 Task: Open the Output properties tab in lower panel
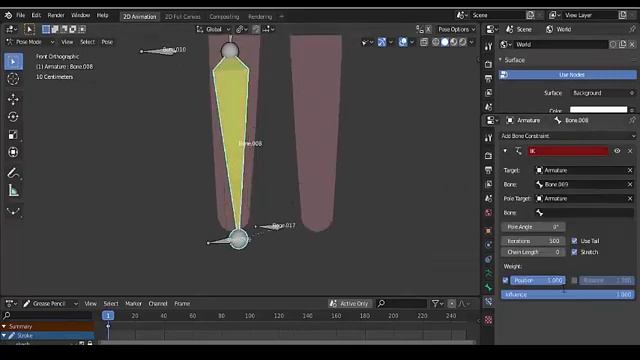pos(489,170)
